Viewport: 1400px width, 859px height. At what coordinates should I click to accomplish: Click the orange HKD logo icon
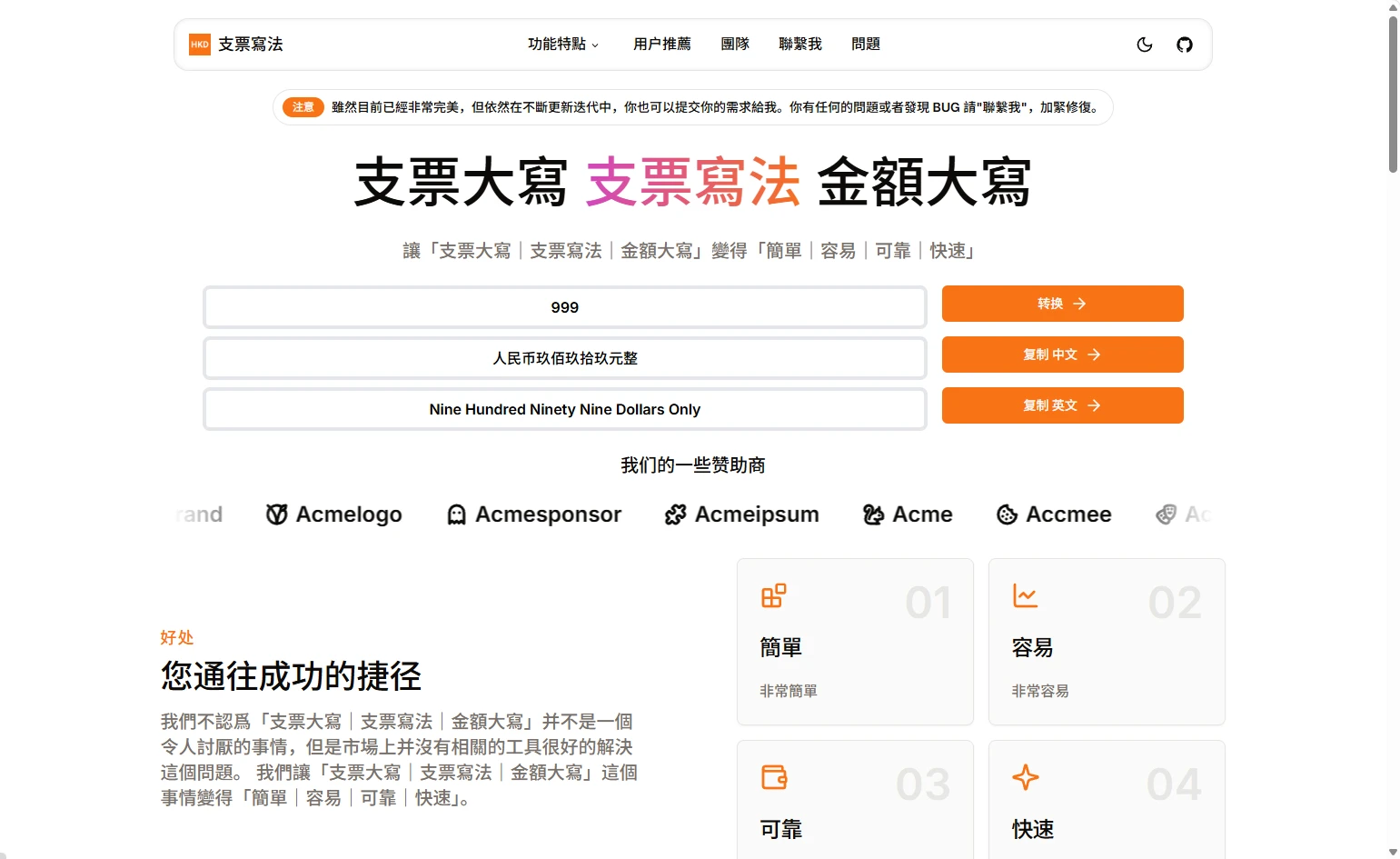point(200,45)
